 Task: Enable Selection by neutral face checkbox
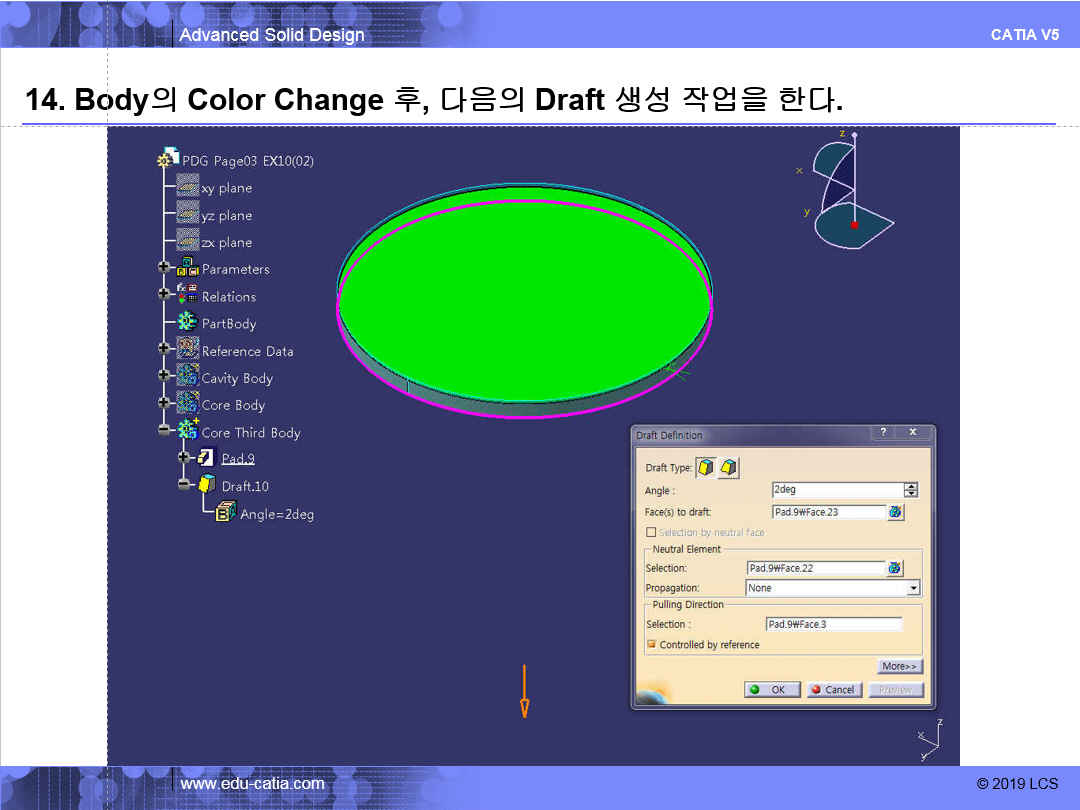click(x=651, y=533)
